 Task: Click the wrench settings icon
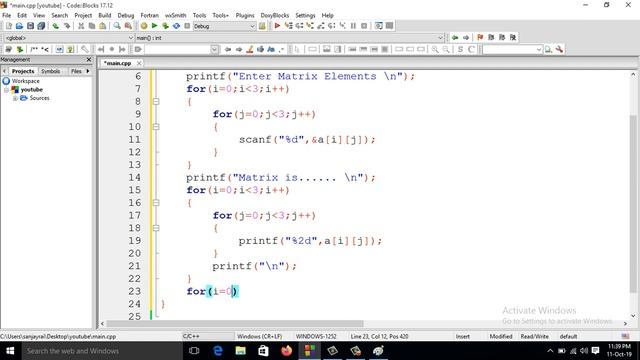pyautogui.click(x=559, y=49)
